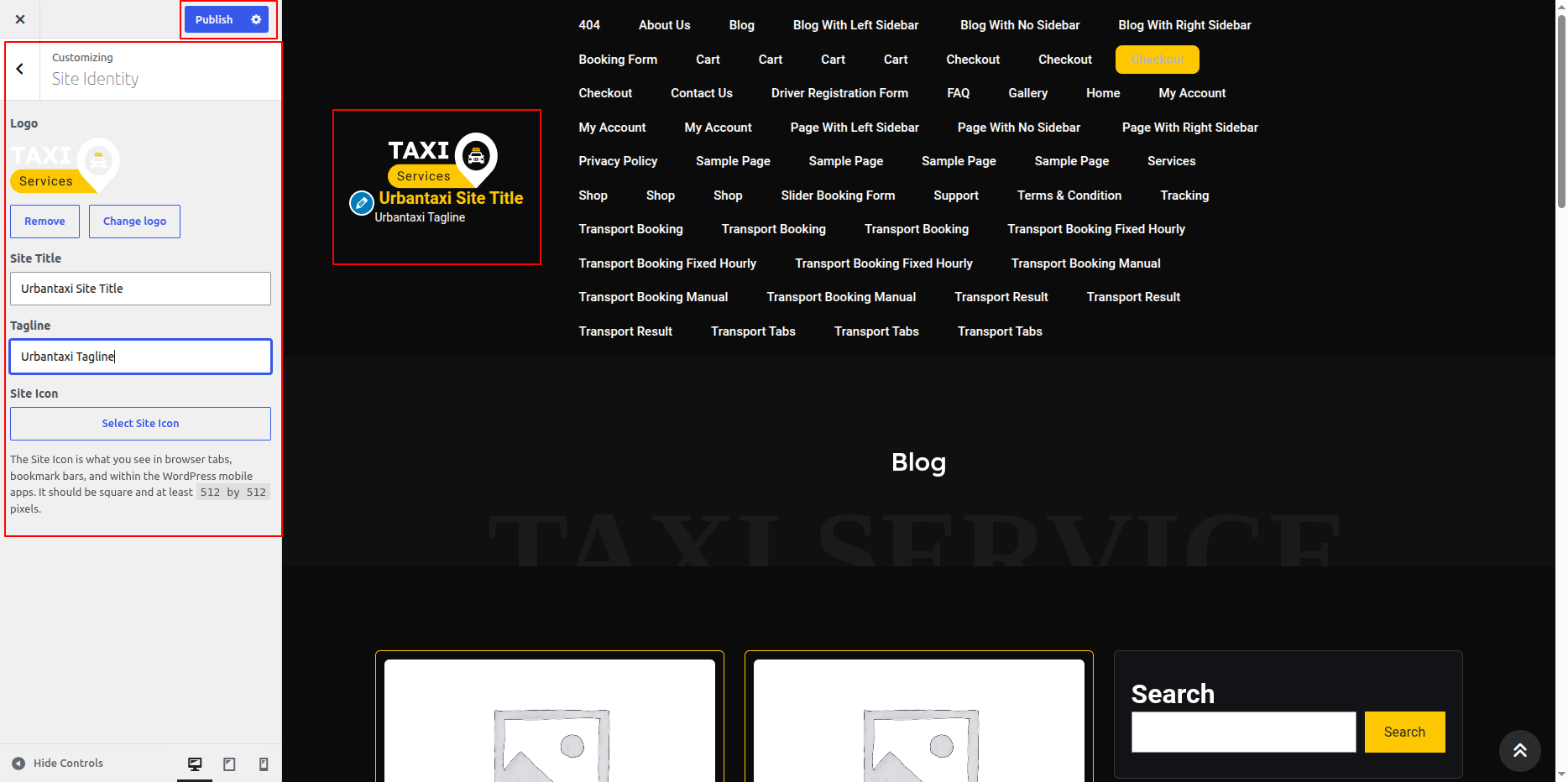
Task: Click first blog post placeholder image
Action: tap(550, 721)
